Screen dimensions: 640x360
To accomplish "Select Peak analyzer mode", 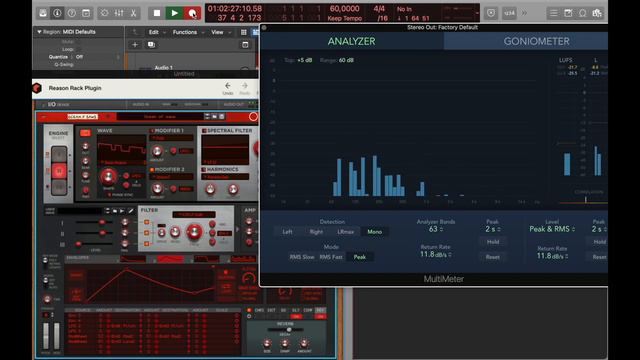I will click(360, 257).
